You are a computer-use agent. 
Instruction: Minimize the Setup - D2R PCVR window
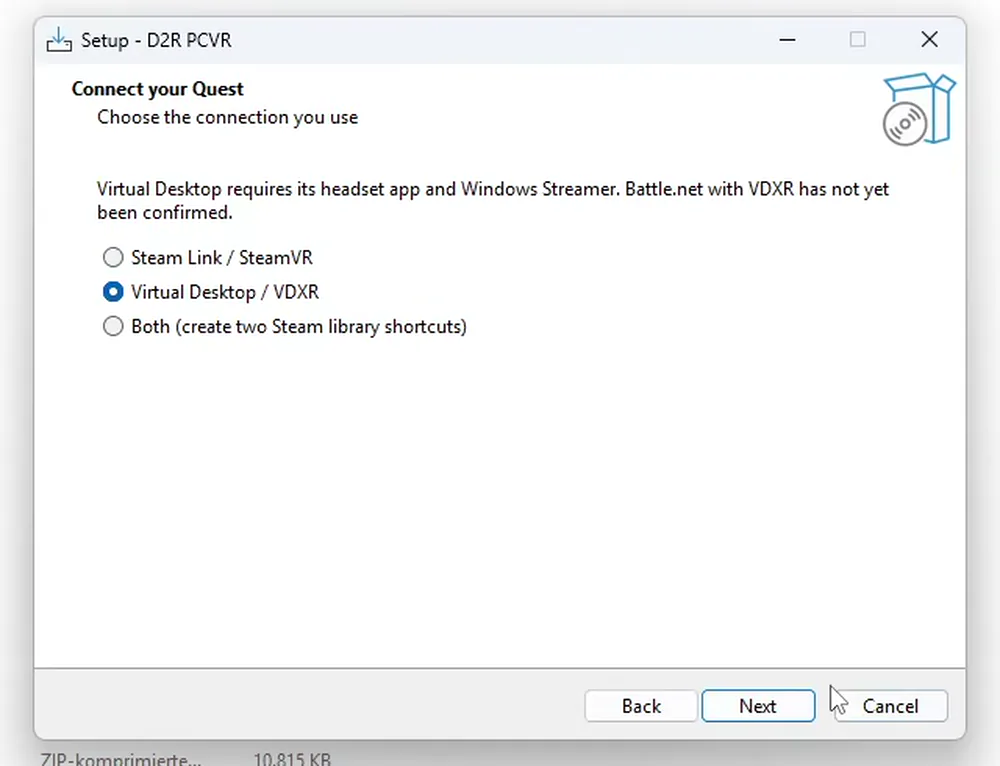click(x=788, y=40)
